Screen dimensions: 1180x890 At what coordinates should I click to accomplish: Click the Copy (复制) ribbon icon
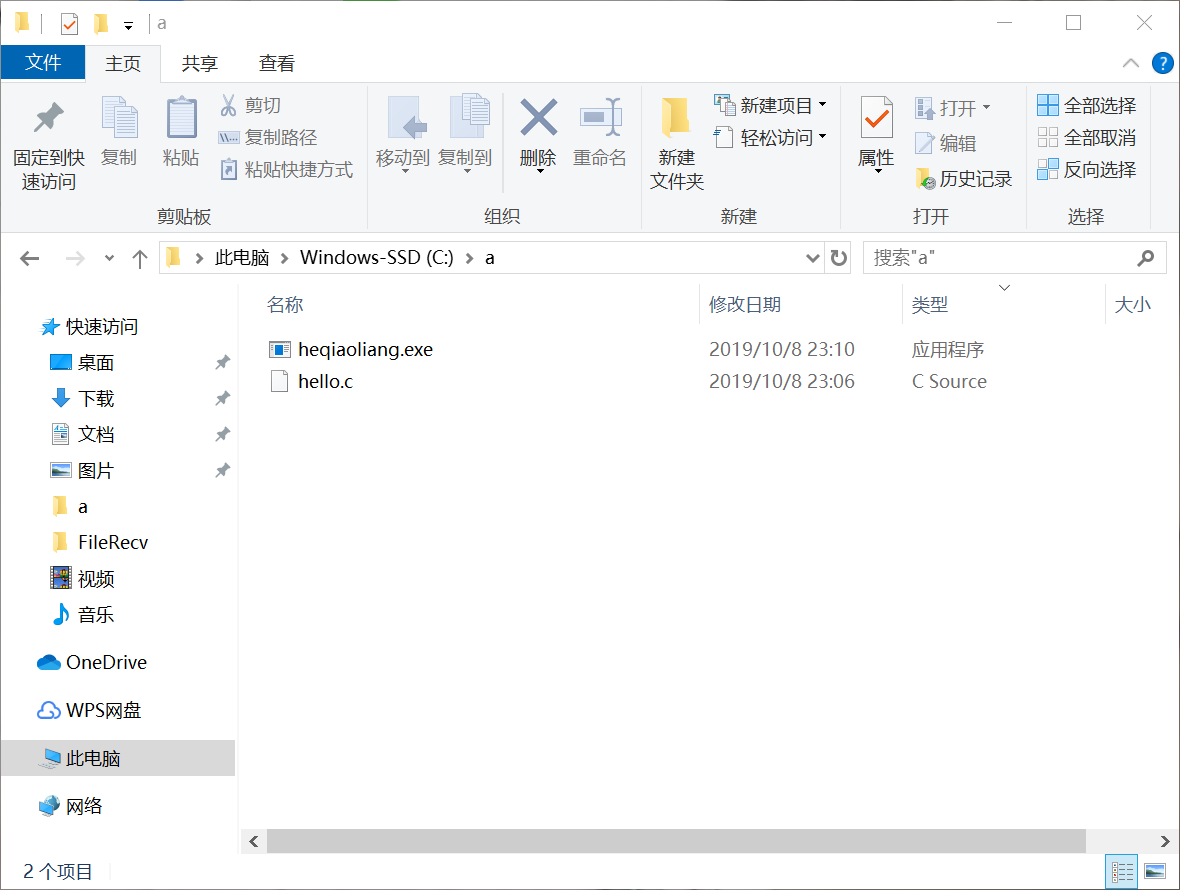pyautogui.click(x=119, y=118)
